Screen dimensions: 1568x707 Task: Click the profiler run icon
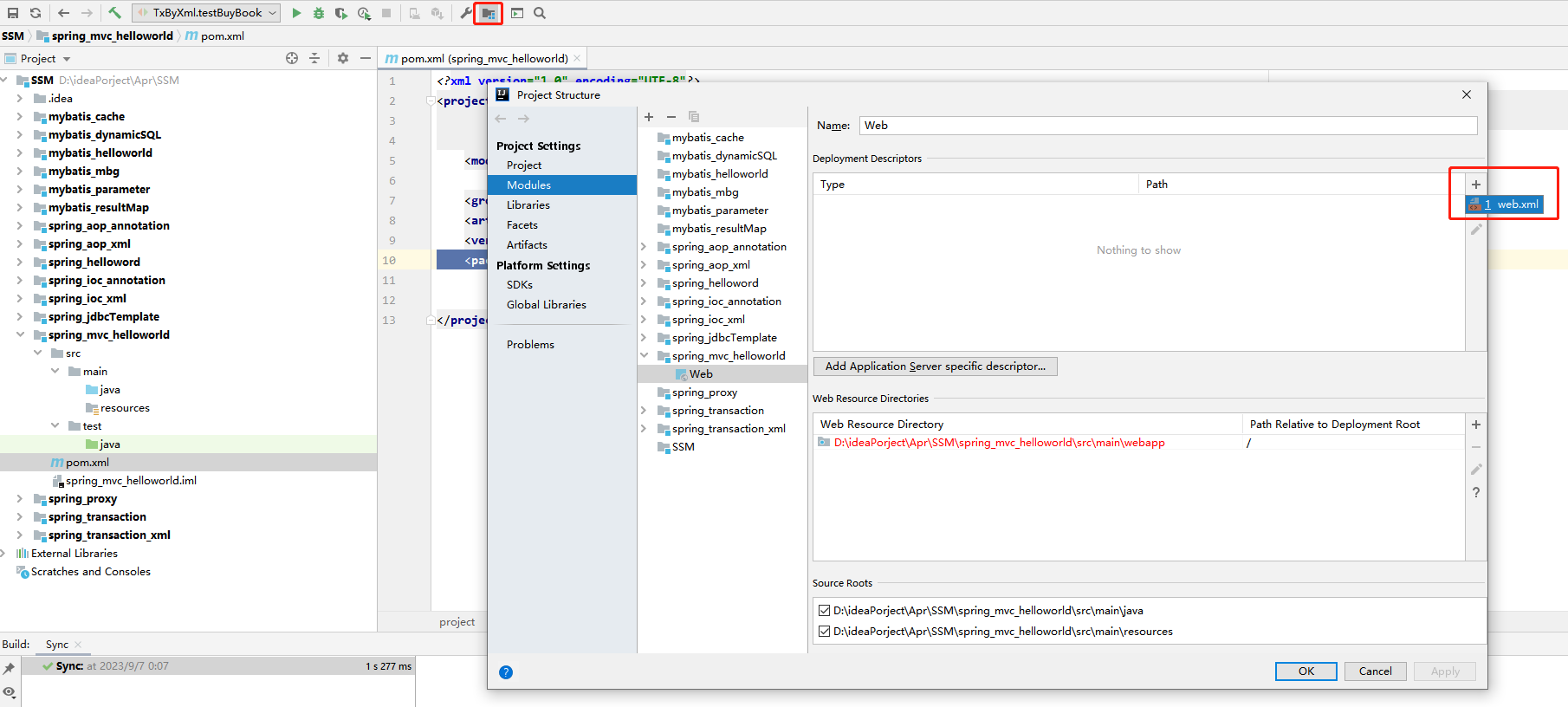tap(364, 13)
